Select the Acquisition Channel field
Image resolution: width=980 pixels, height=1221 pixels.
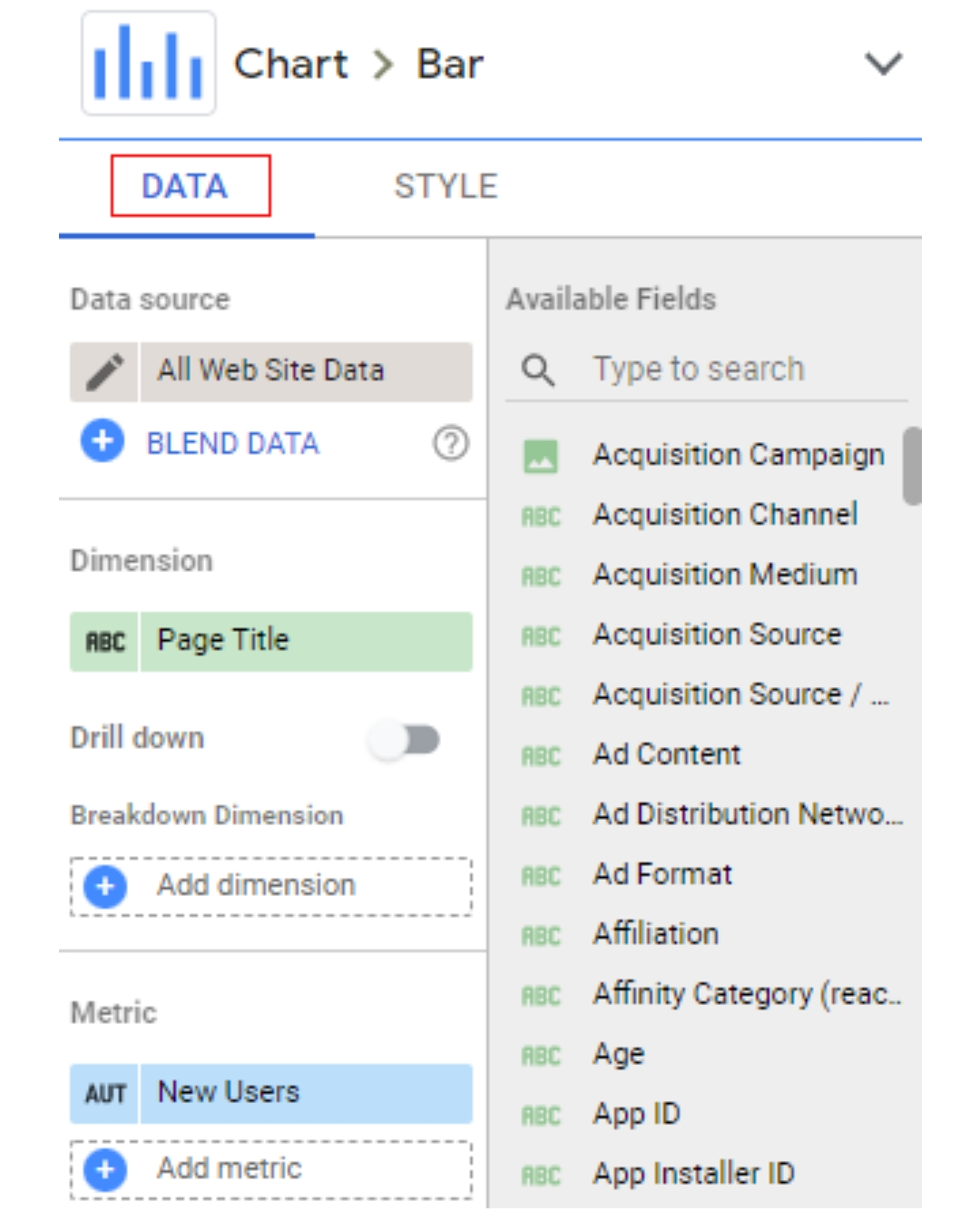click(x=725, y=515)
